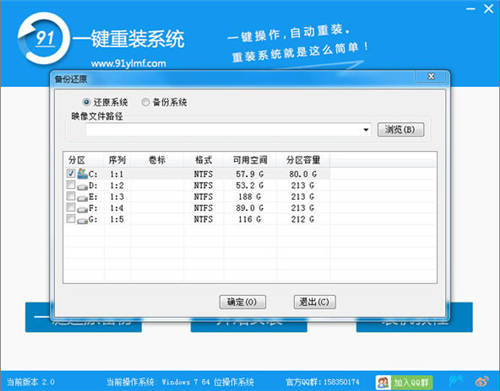Click the 80.0 G capacity cell
Screen dimensions: 500x391
[x=303, y=174]
